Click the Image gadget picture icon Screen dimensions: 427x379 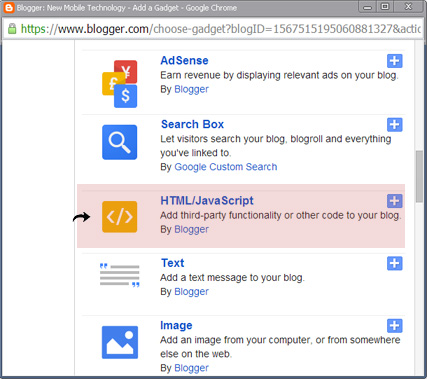[120, 342]
